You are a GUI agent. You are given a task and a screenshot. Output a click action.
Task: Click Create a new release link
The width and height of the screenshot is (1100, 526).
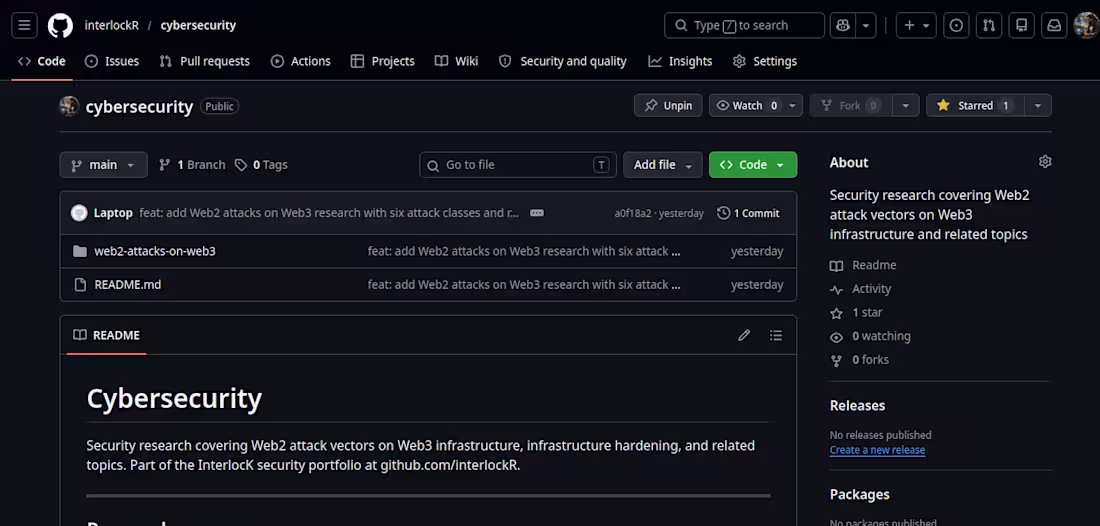878,450
